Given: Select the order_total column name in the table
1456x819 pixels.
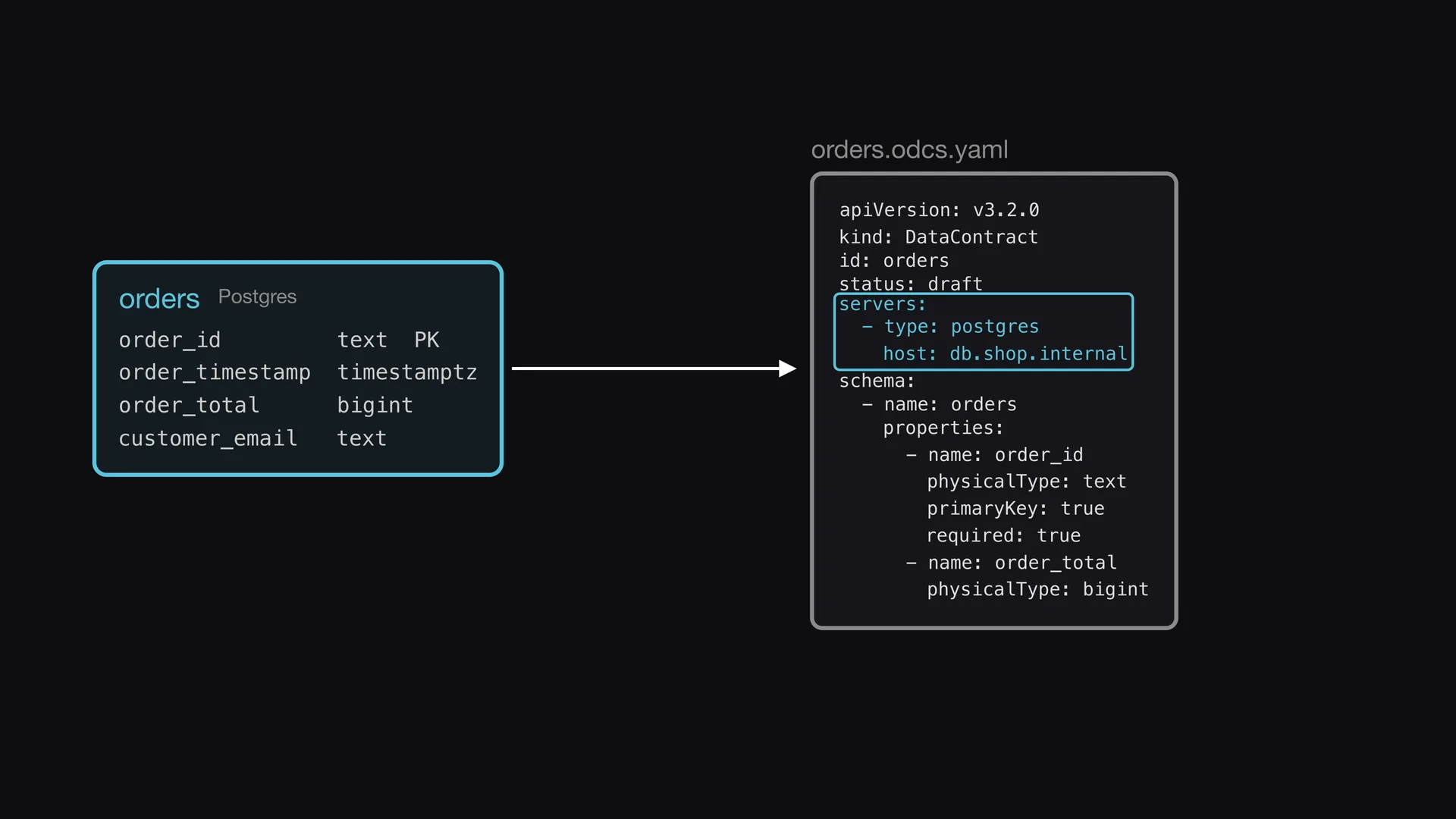Looking at the screenshot, I should click(x=189, y=405).
